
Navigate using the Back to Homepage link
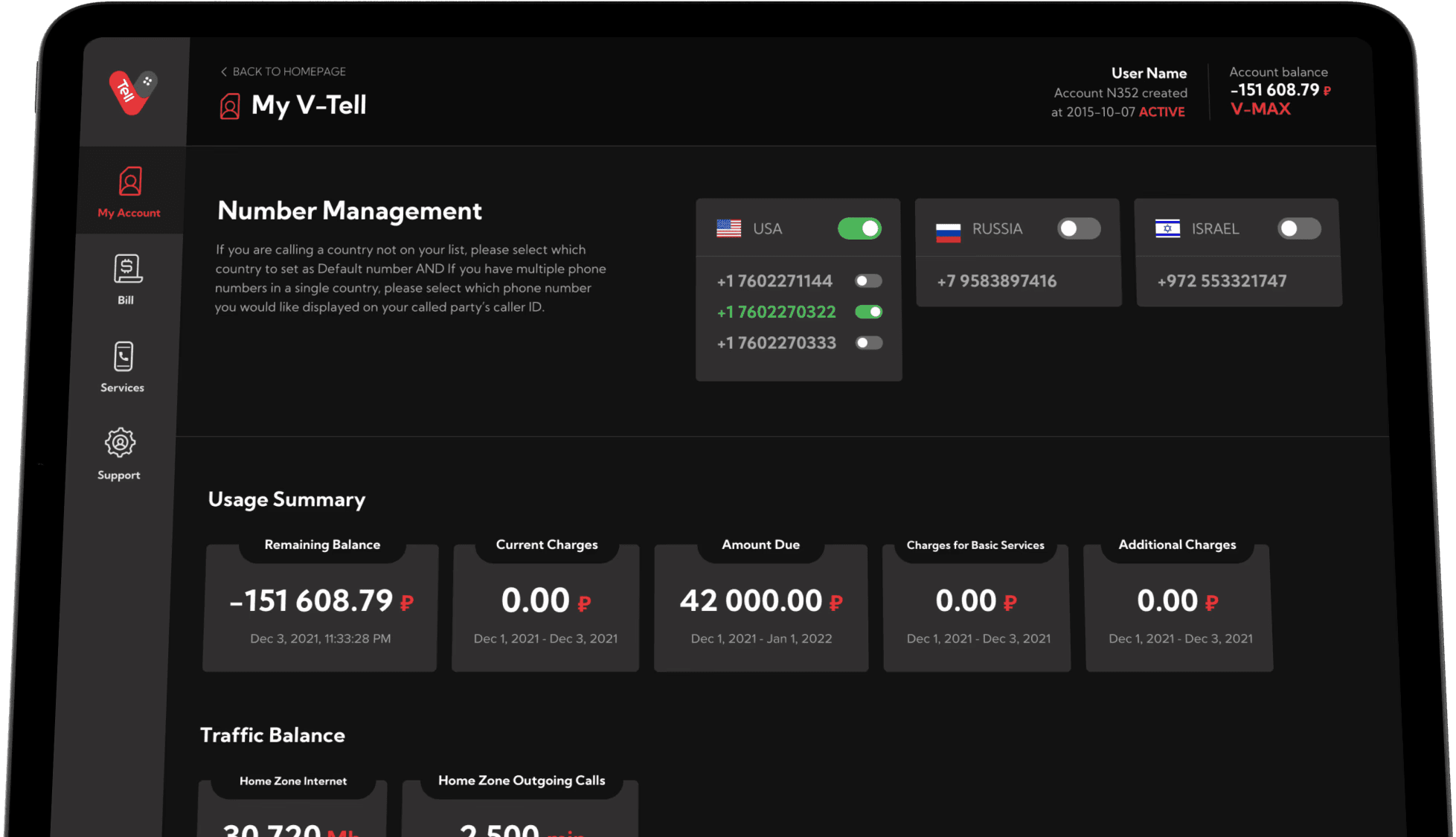(x=289, y=71)
